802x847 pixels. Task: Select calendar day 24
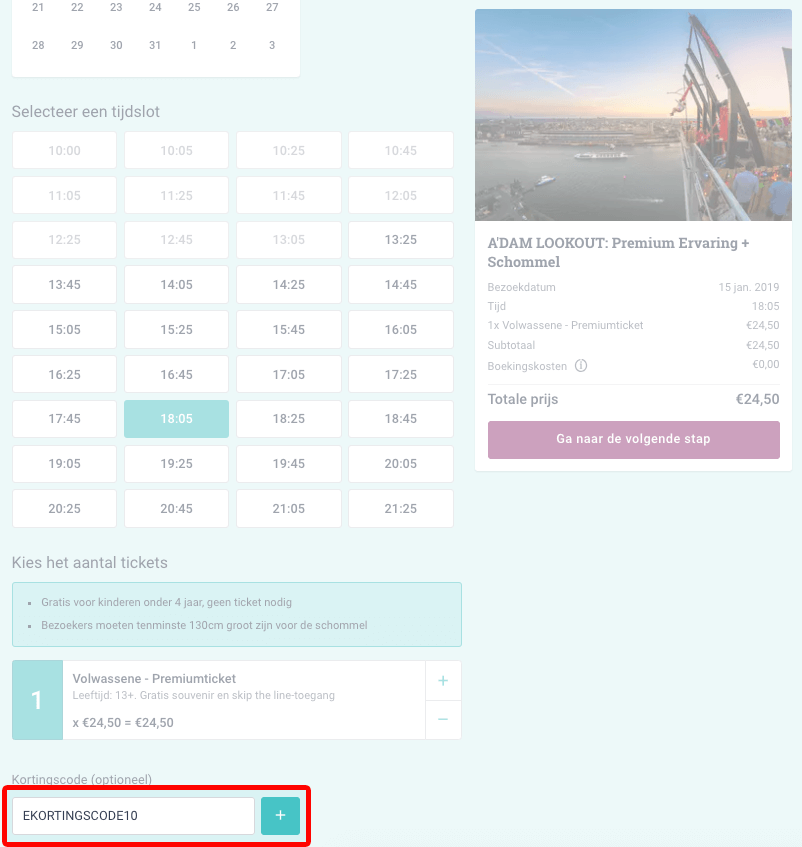[155, 8]
